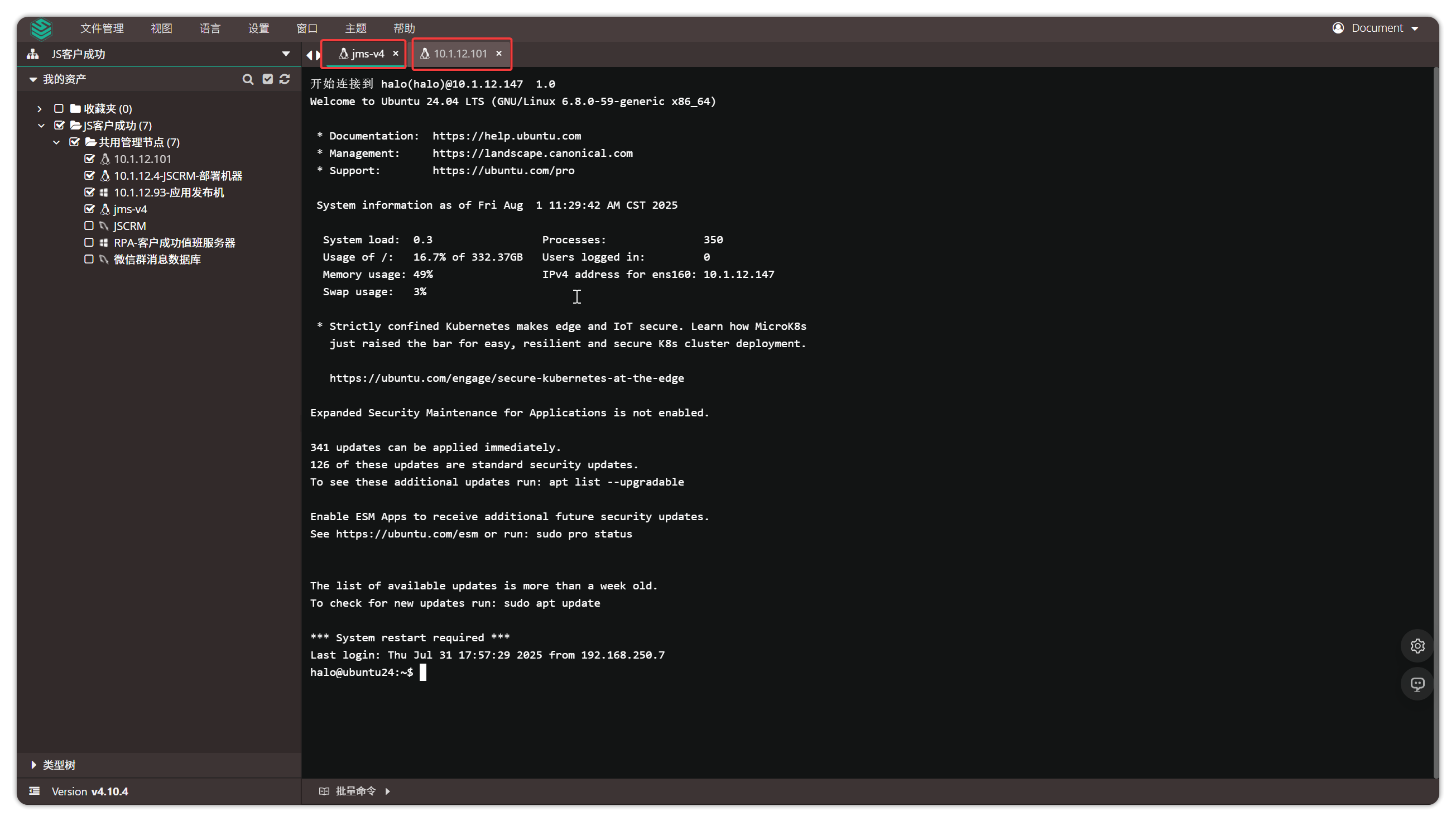The image size is (1456, 816).
Task: Open the chat assistant icon on the right
Action: pos(1417,684)
